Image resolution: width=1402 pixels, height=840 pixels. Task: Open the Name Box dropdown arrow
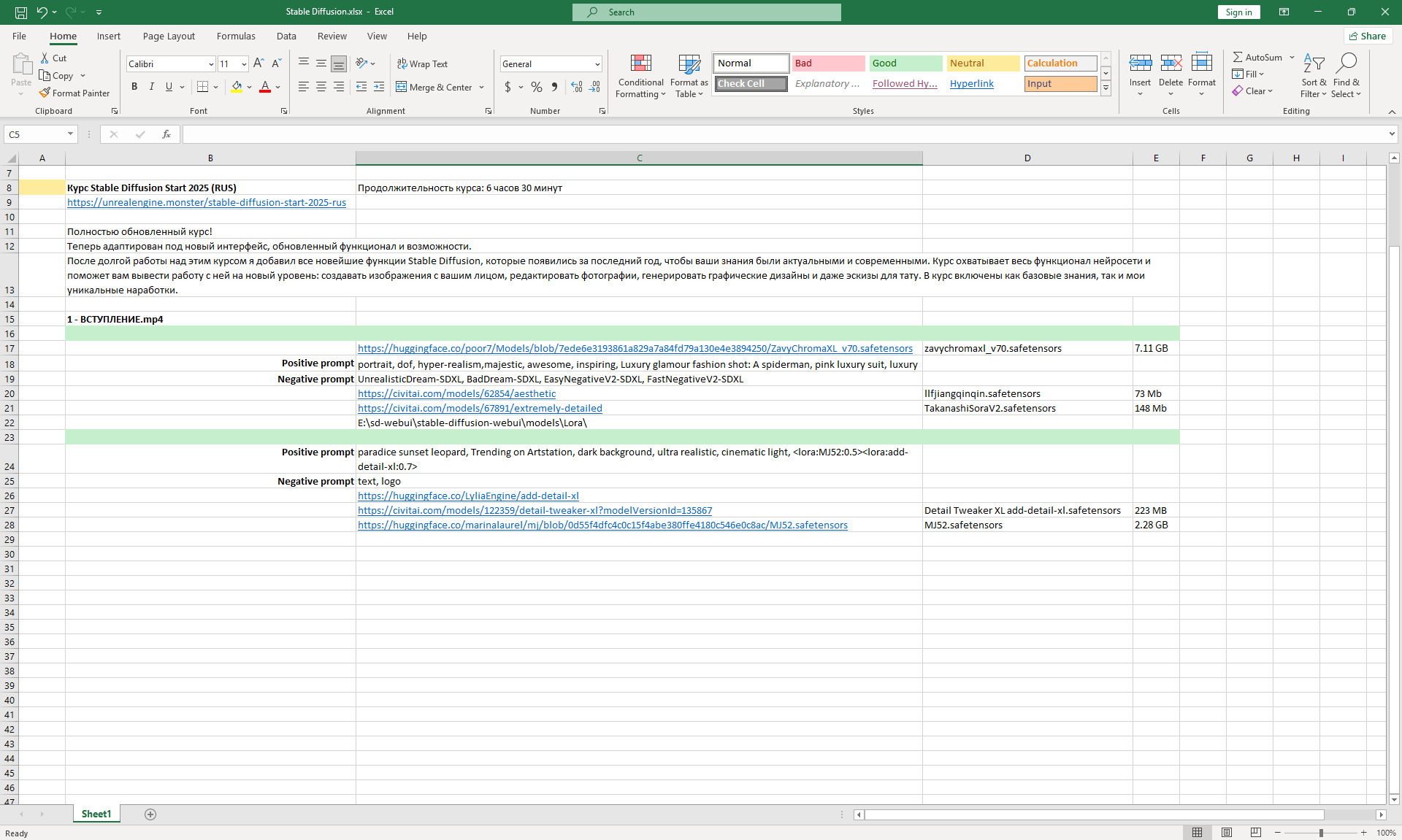point(70,134)
